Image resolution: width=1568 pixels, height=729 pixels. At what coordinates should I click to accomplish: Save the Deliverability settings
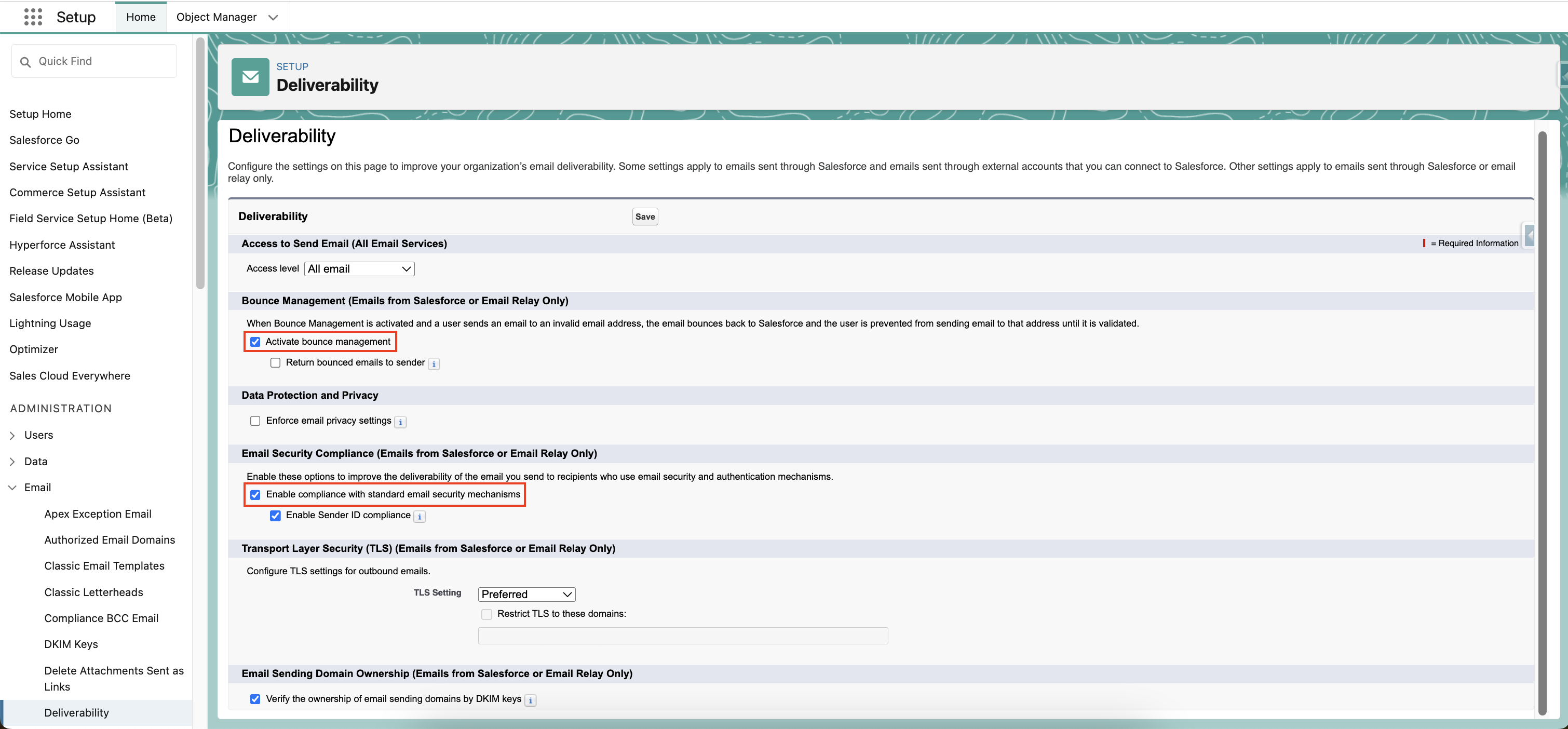click(645, 216)
